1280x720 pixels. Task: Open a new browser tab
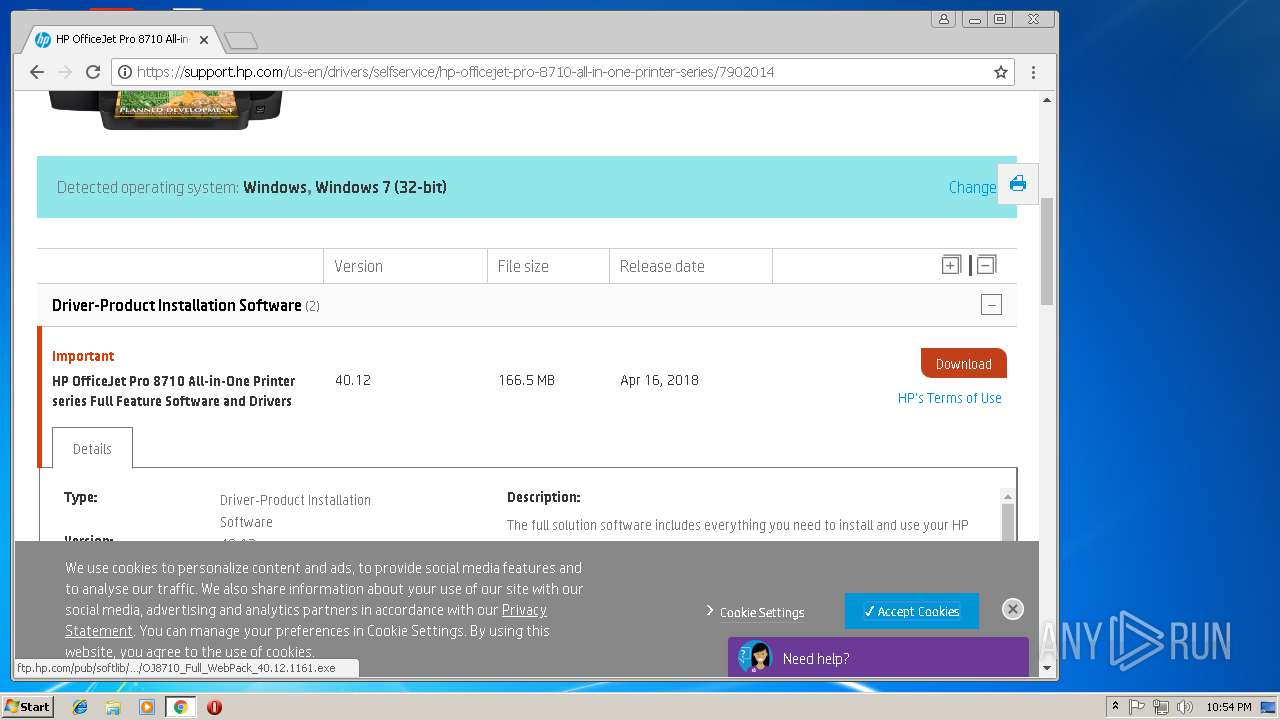[x=241, y=40]
